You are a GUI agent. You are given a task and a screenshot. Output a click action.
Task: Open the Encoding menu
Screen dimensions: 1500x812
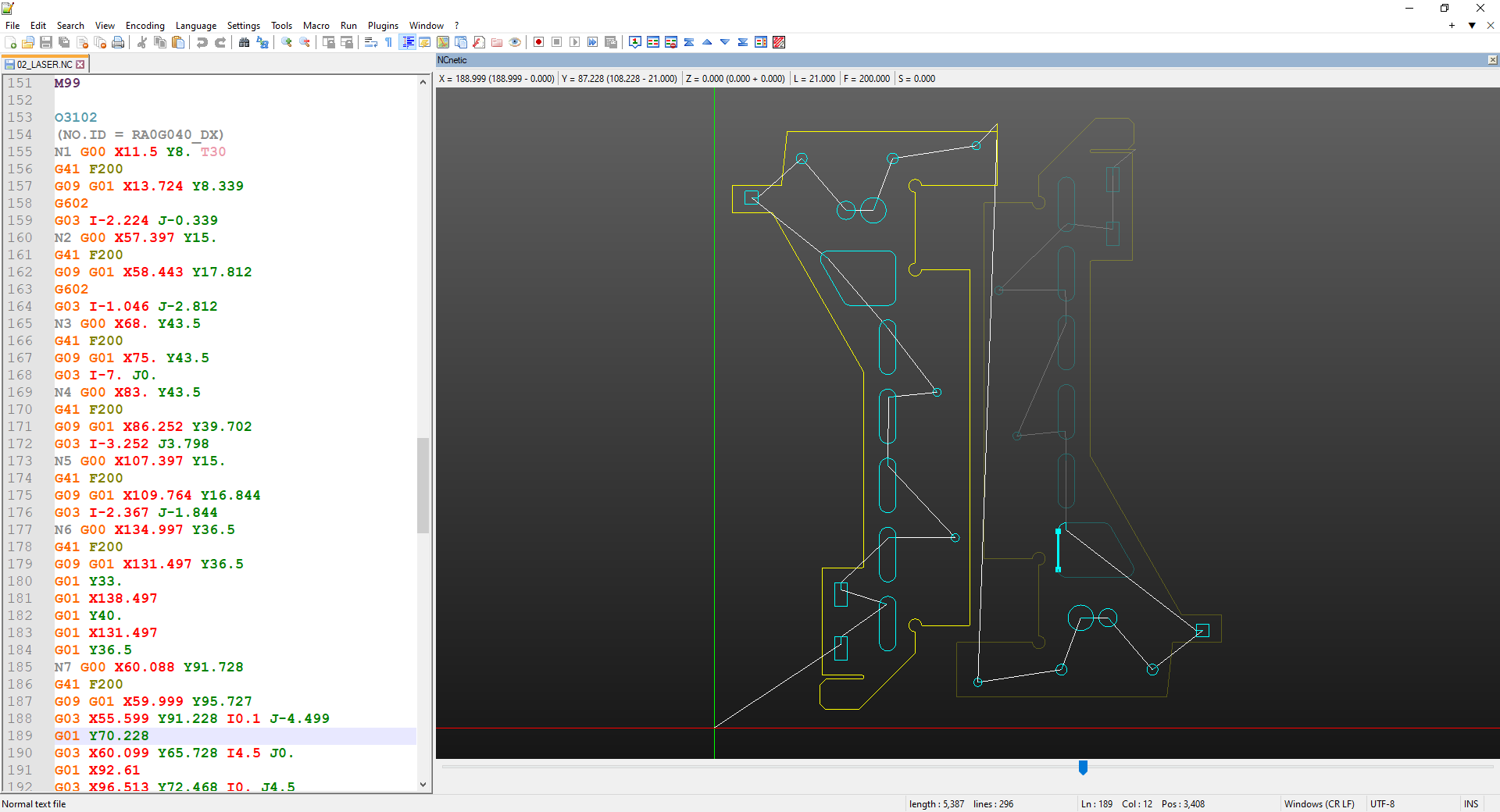point(145,26)
